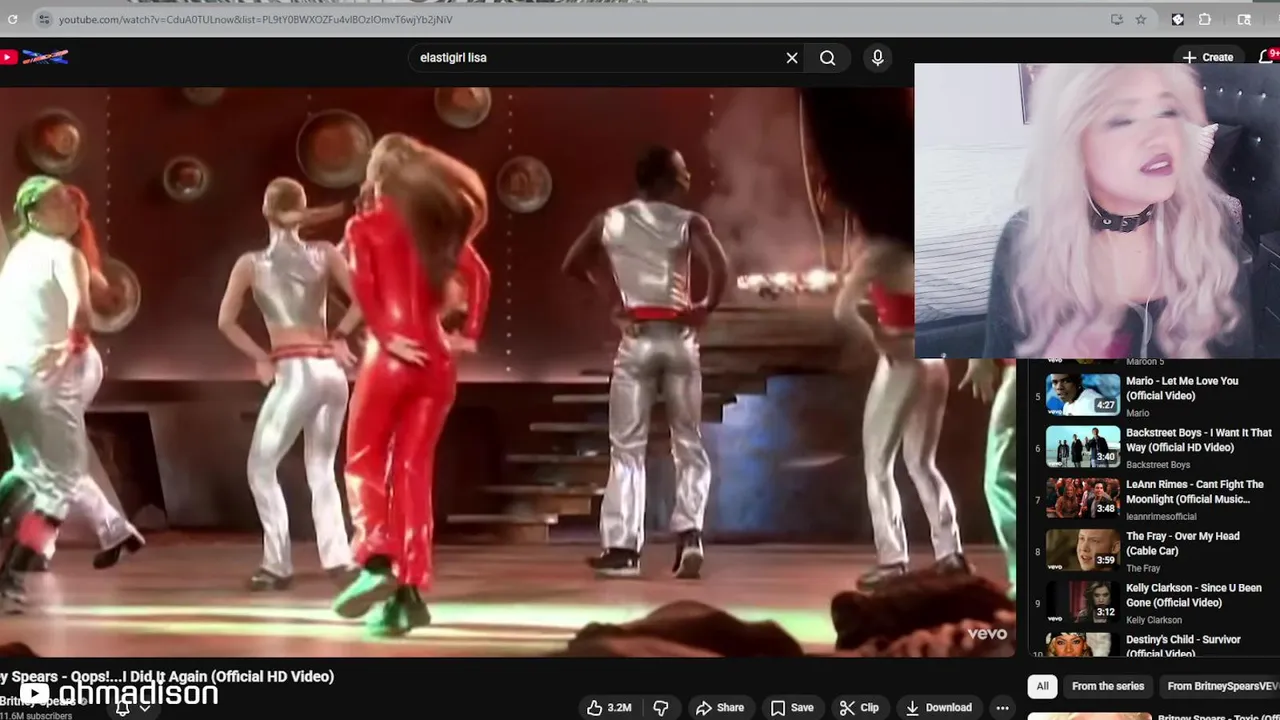Open the tab search icon in browser toolbar
Image resolution: width=1280 pixels, height=720 pixels.
tap(1244, 19)
